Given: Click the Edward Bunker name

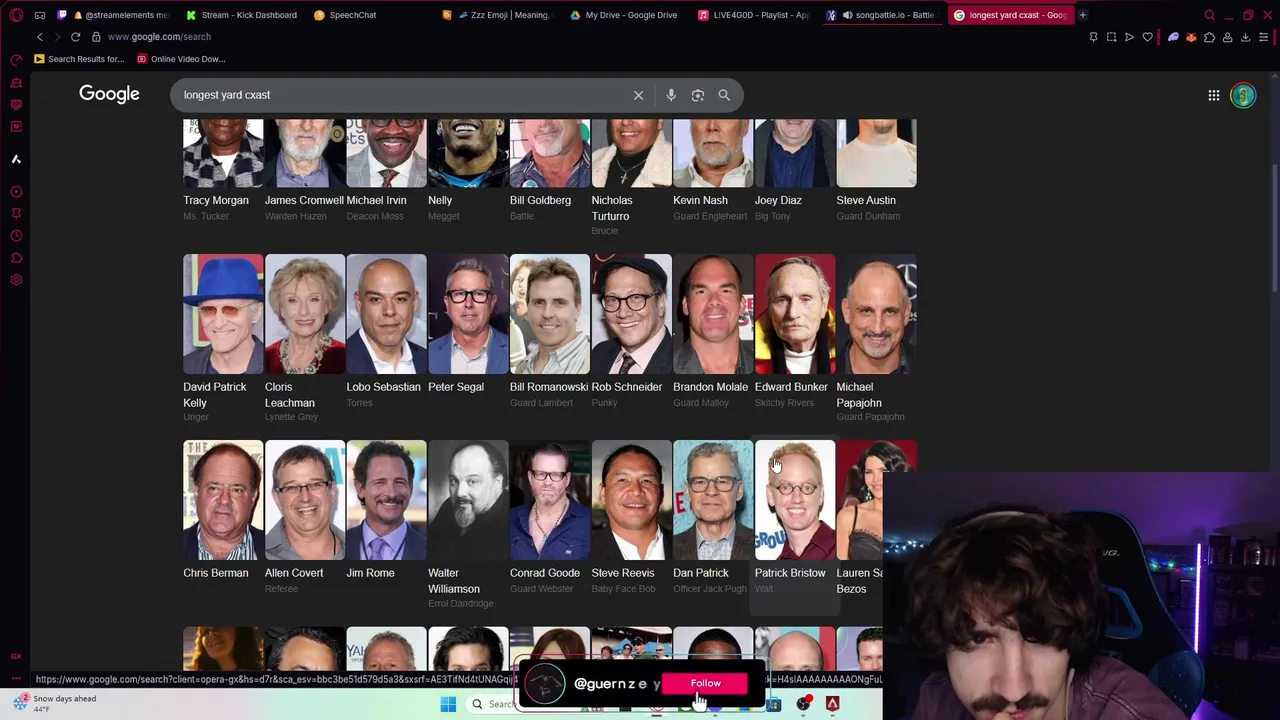Looking at the screenshot, I should click(x=791, y=387).
